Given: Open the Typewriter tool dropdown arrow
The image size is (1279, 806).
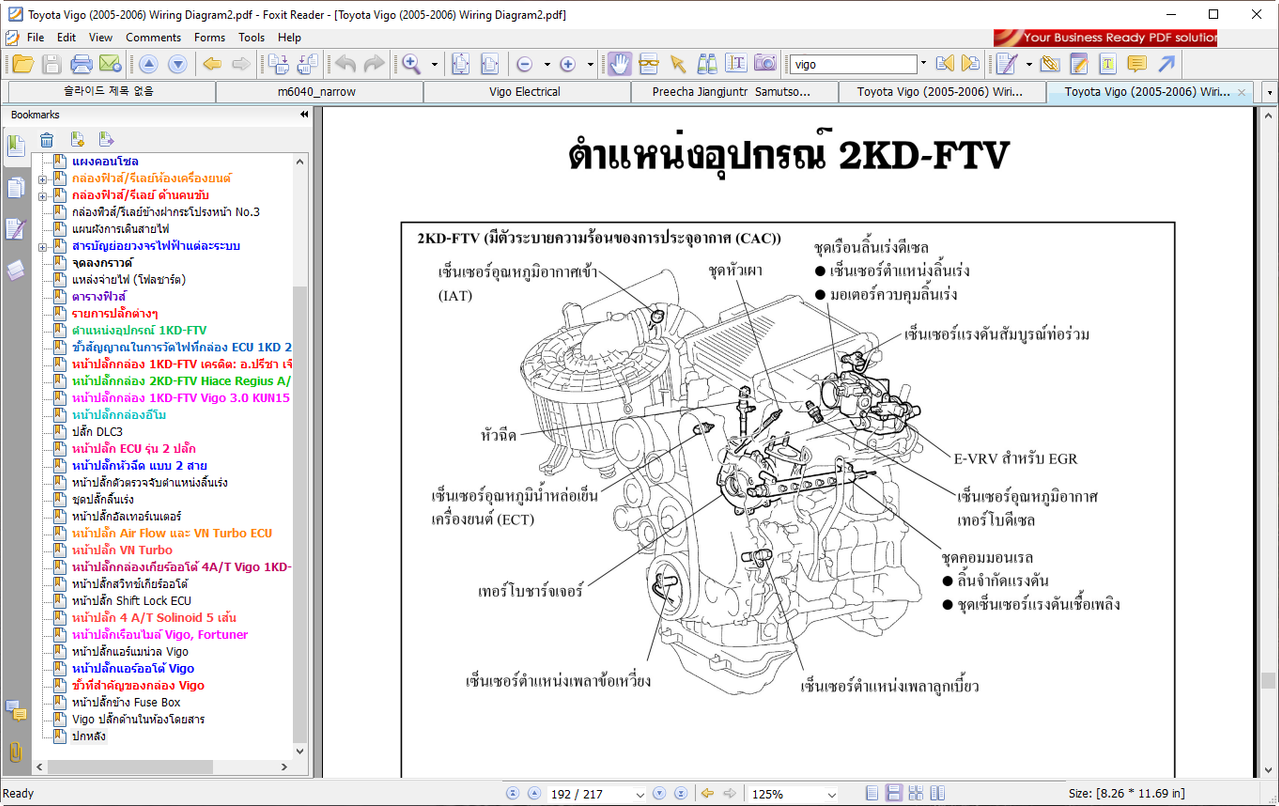Looking at the screenshot, I should [x=1027, y=64].
